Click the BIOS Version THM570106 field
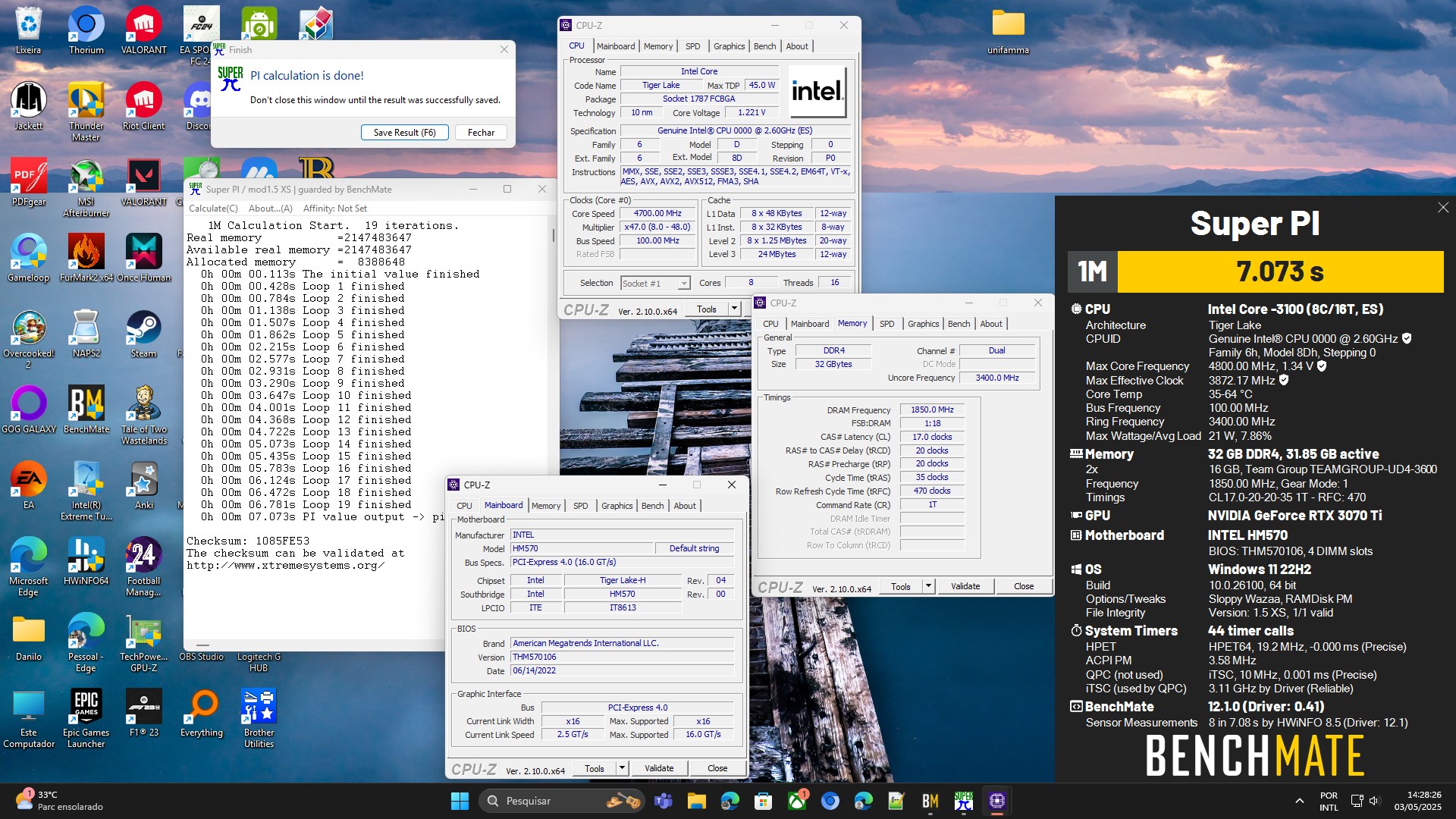Screen dimensions: 1456x819 (622, 657)
